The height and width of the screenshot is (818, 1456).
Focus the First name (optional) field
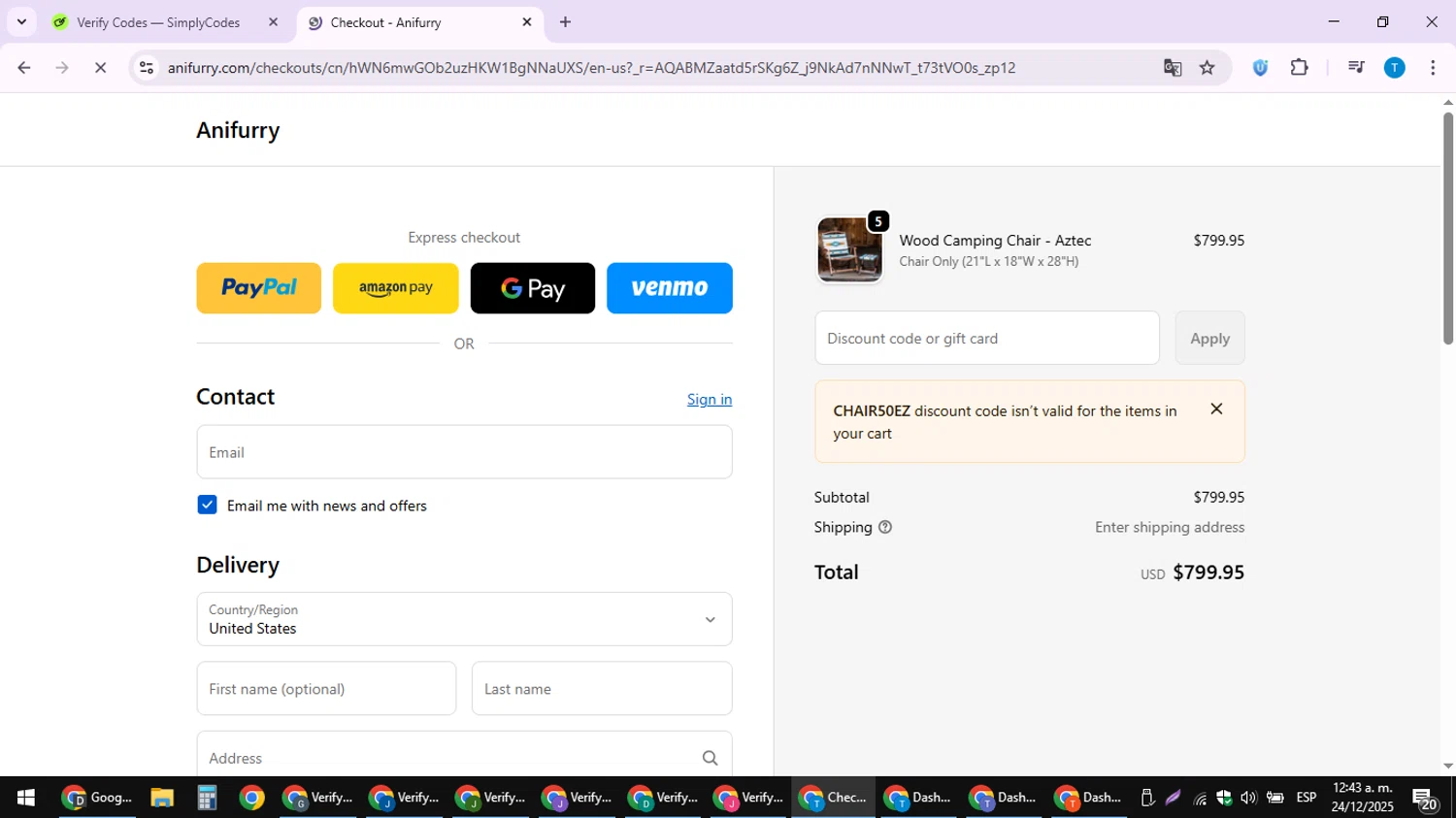(326, 689)
